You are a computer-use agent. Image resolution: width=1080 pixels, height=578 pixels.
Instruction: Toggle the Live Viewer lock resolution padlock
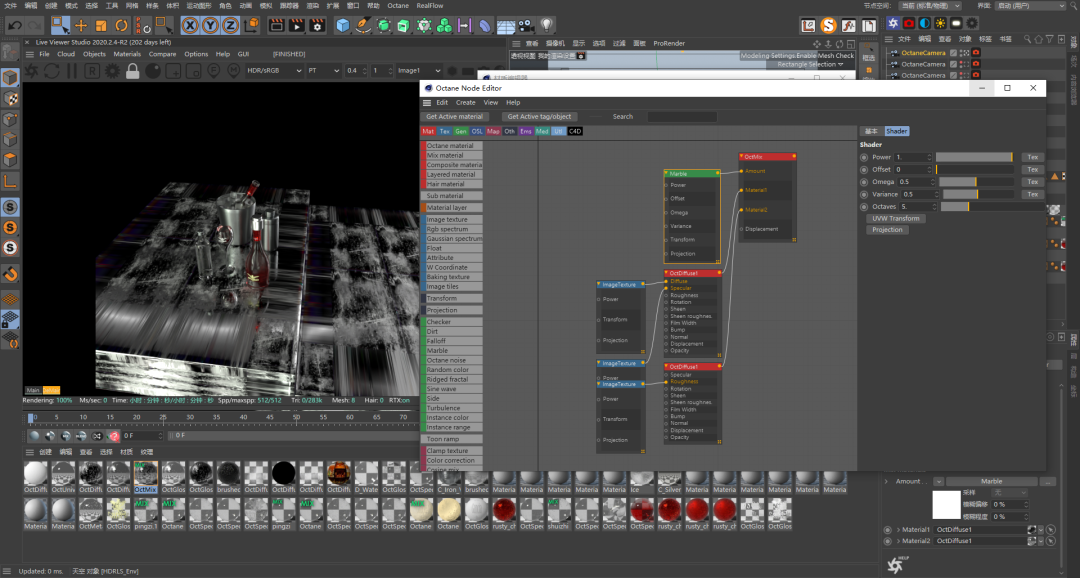click(x=132, y=70)
